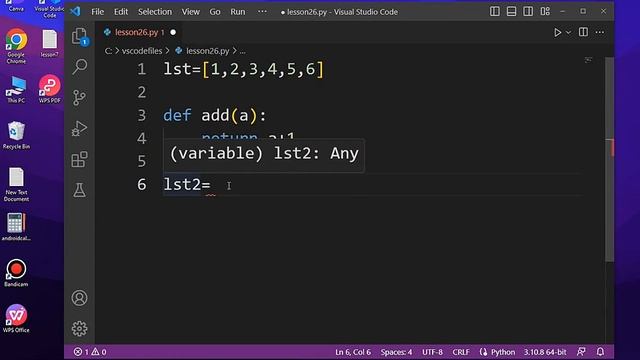
Task: Open the Manage gear menu
Action: [80, 329]
